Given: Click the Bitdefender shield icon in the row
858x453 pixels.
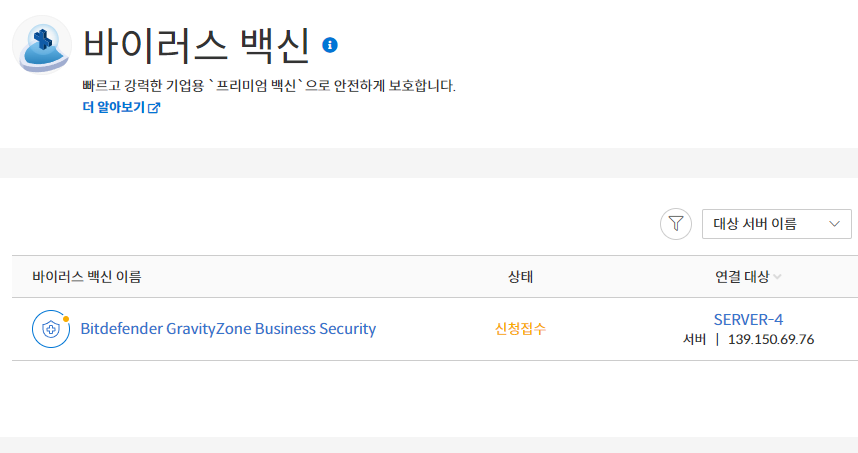Looking at the screenshot, I should click(x=51, y=329).
